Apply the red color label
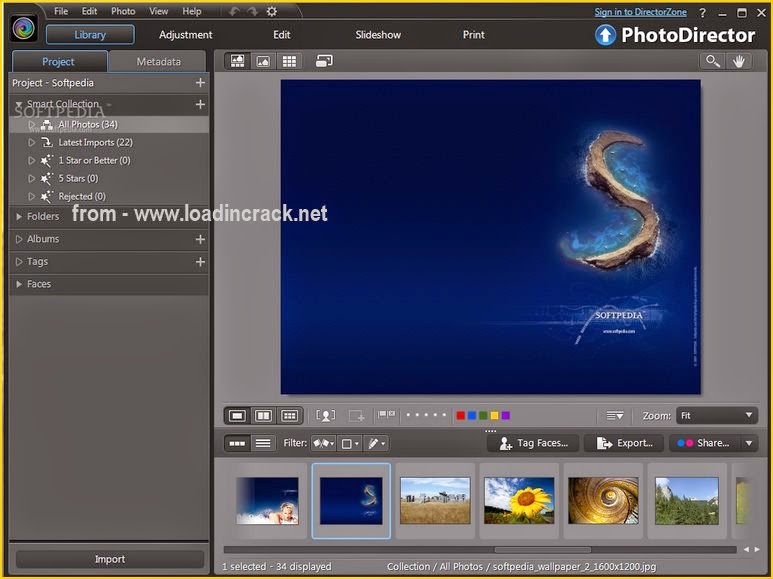This screenshot has width=773, height=579. tap(460, 415)
